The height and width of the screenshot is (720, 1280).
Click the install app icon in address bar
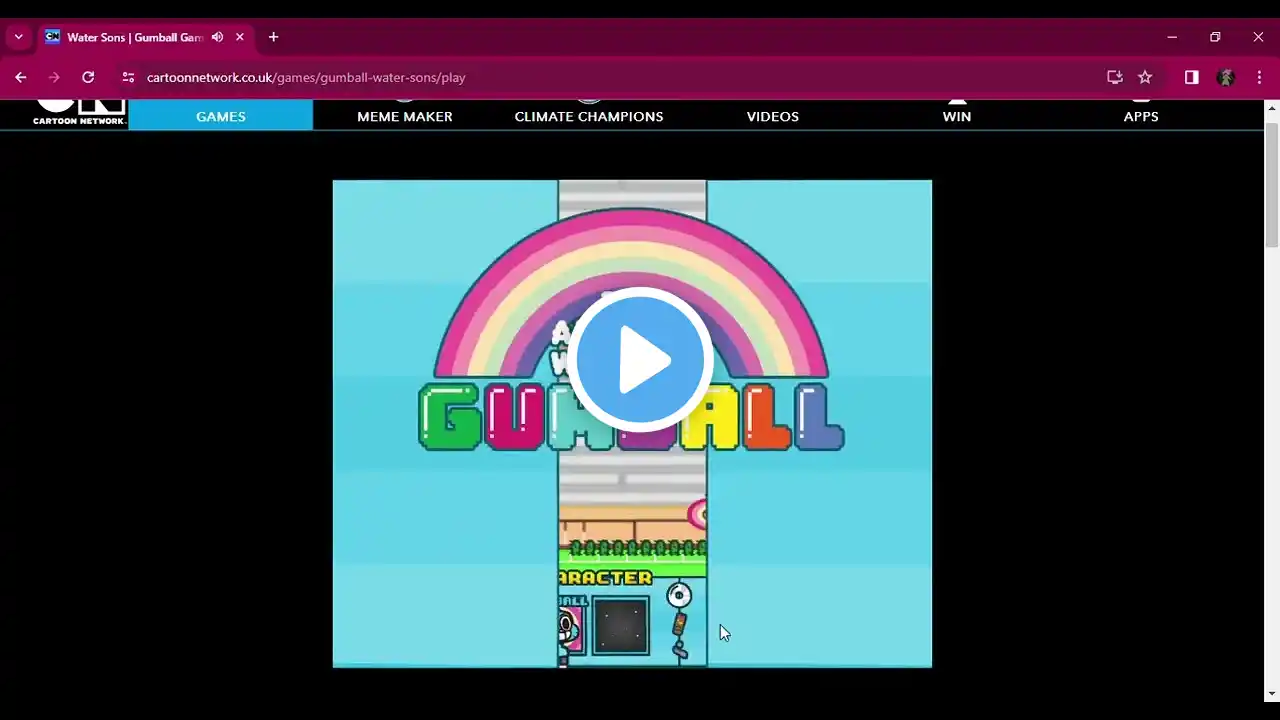point(1115,77)
